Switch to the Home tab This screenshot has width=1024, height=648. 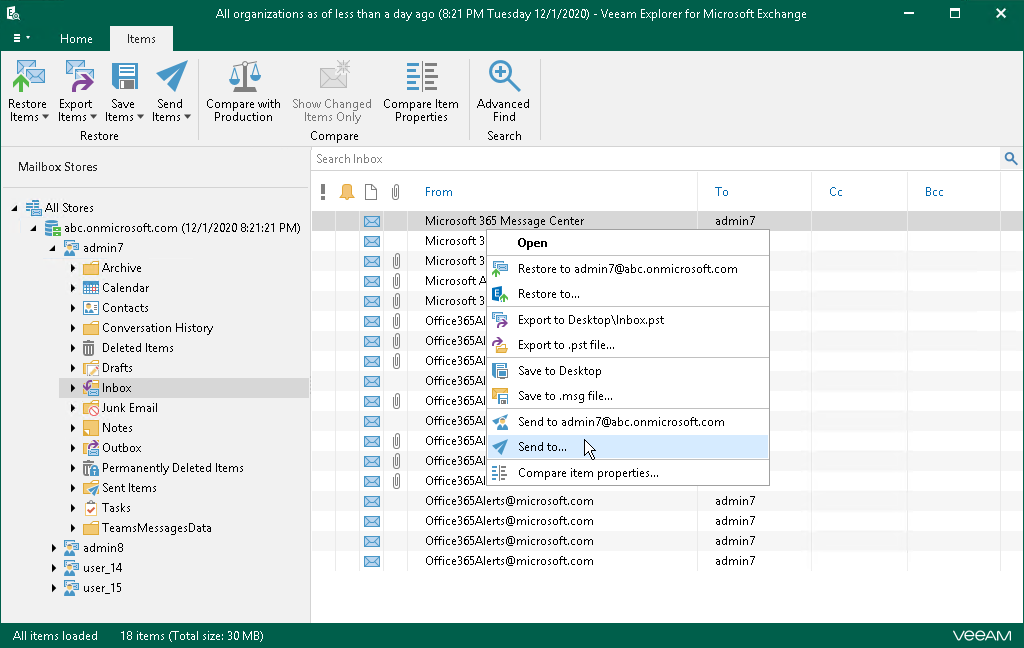(76, 39)
